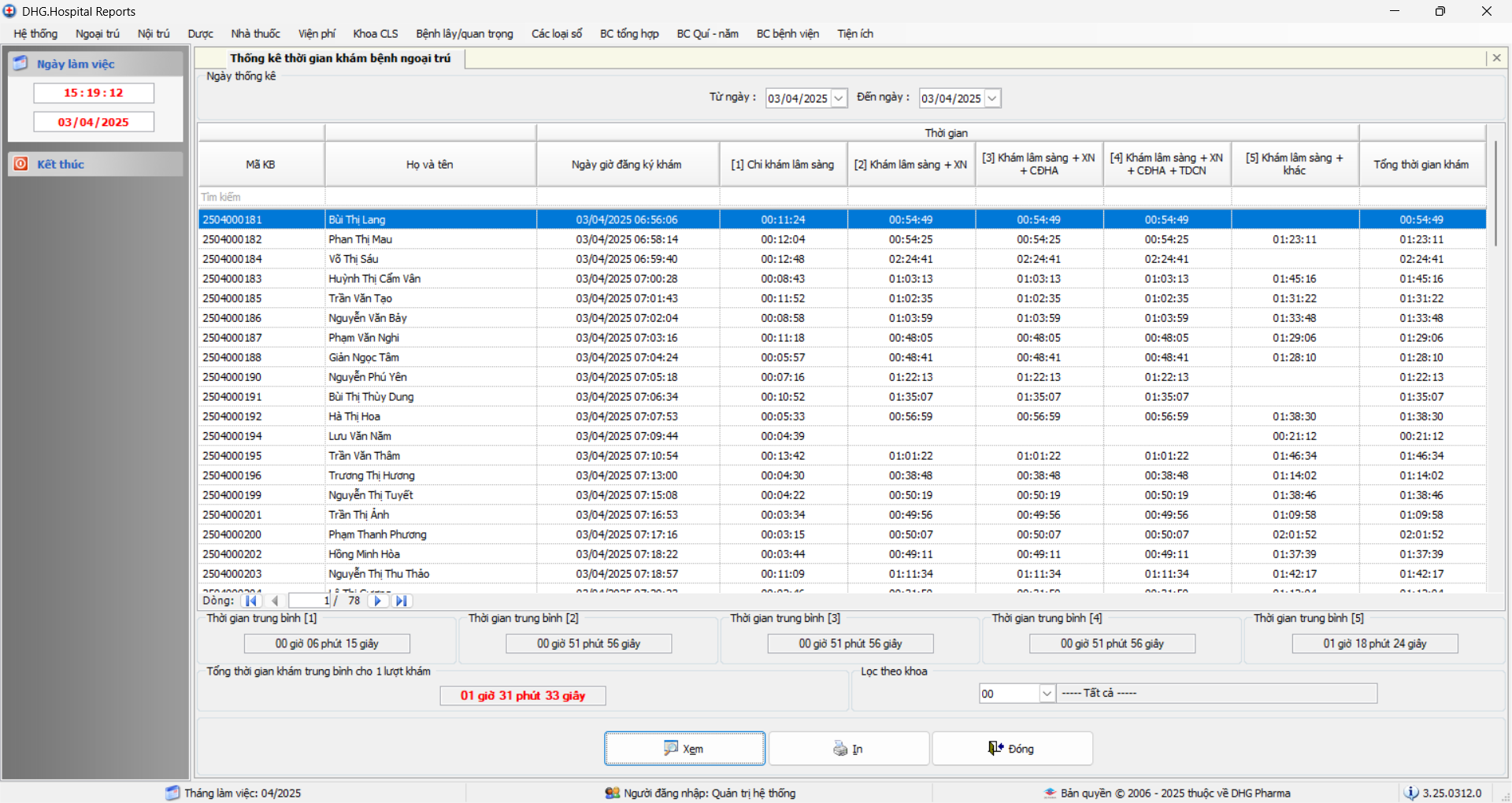The height and width of the screenshot is (803, 1512).
Task: Go to first record navigation arrow
Action: click(251, 601)
